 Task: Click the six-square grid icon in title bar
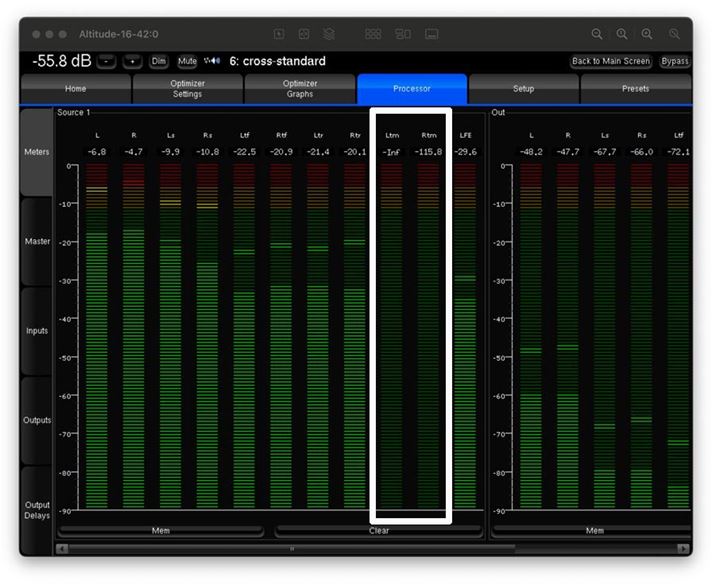(373, 34)
